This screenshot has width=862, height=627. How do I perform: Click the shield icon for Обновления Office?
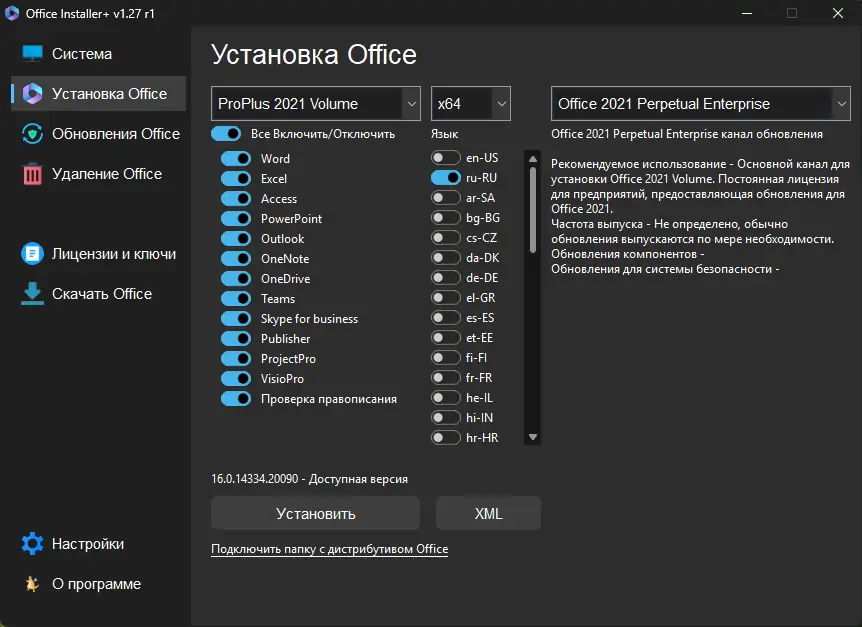(x=33, y=134)
